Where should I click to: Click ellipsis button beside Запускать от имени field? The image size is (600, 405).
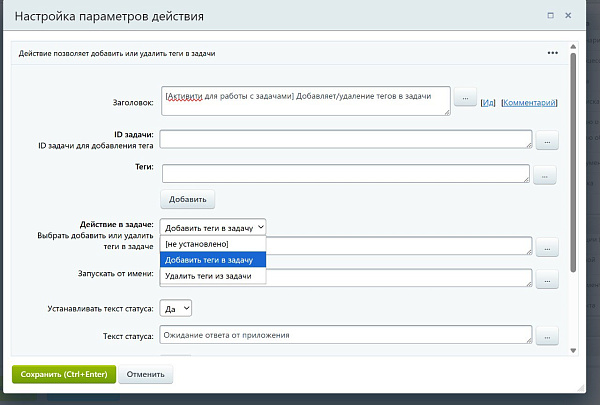[546, 282]
